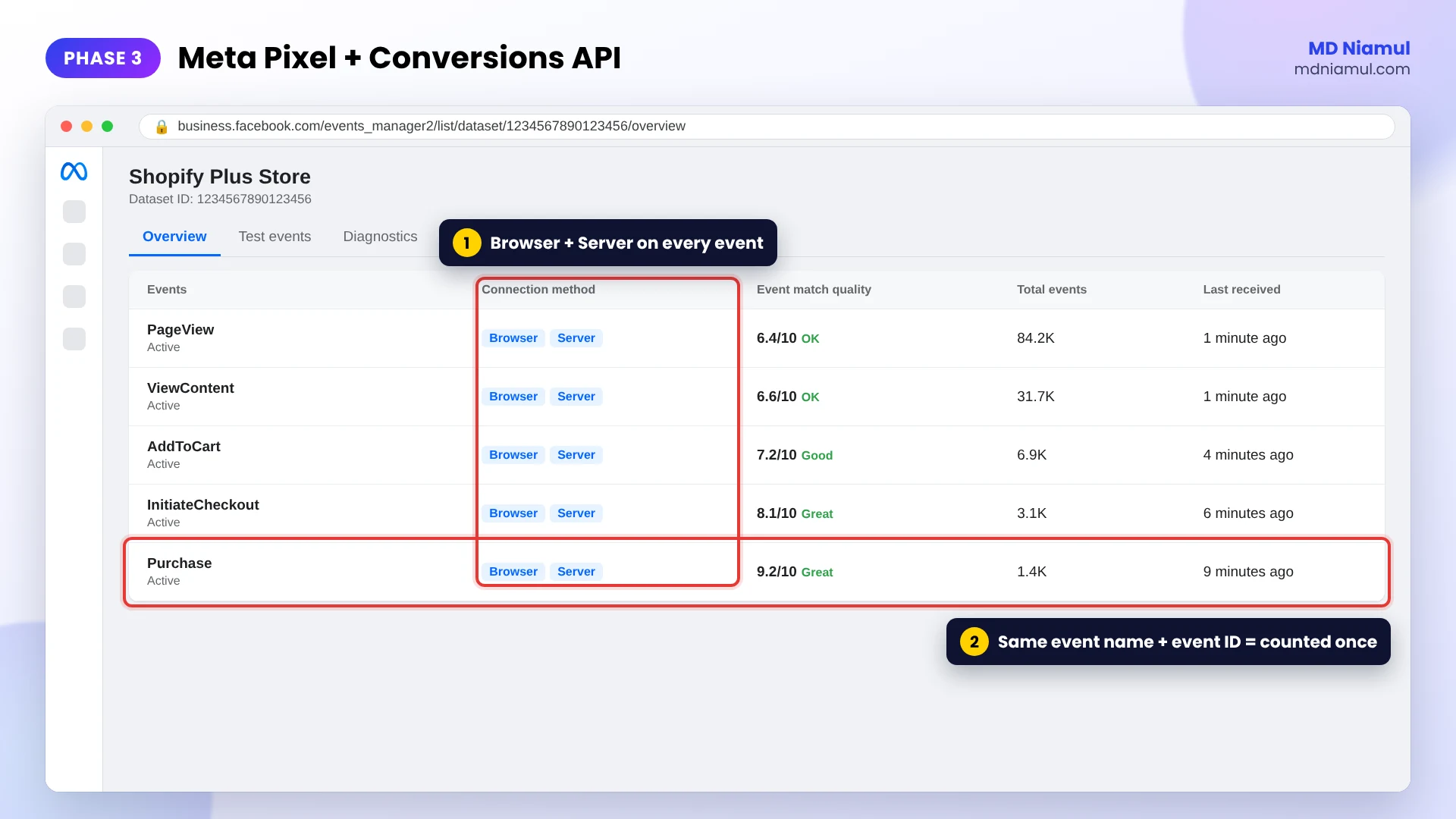Select the Purchase event name
1456x819 pixels.
pyautogui.click(x=180, y=563)
